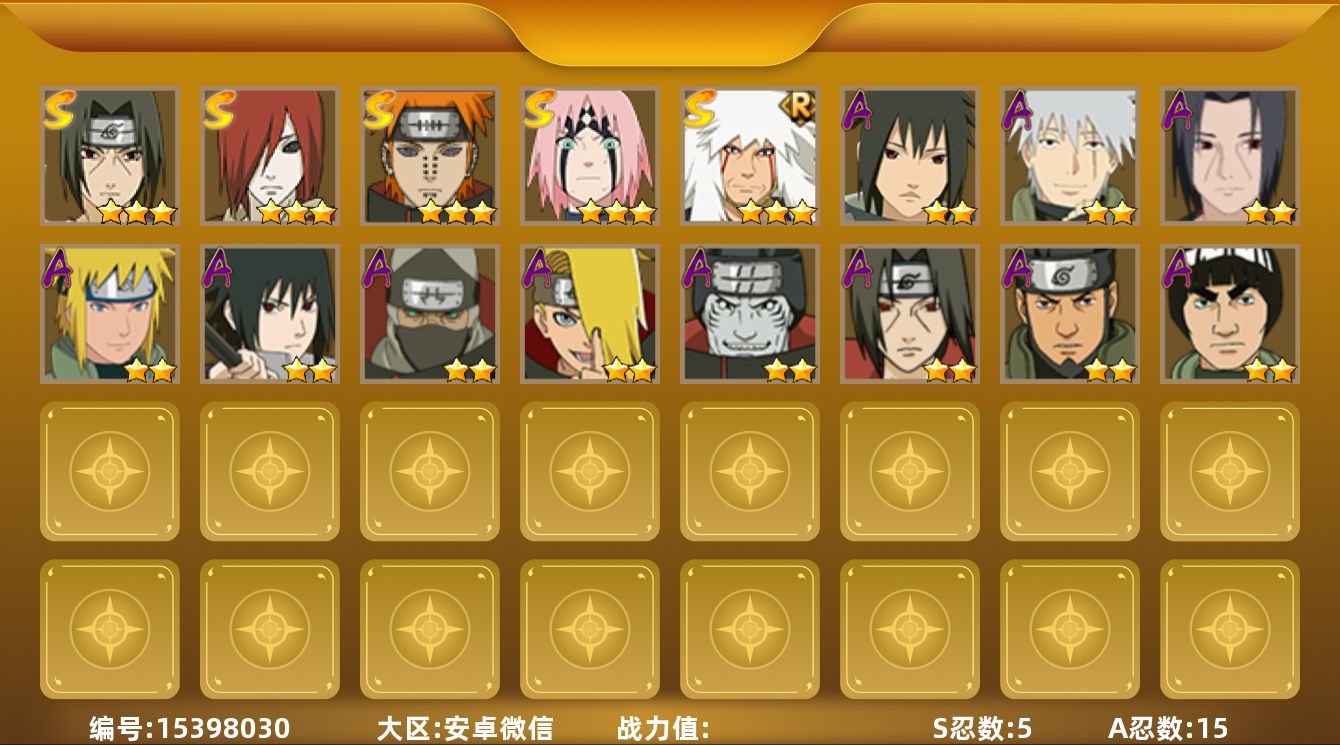The image size is (1340, 745).
Task: Select the white-haired S-rank portrait with R badge
Action: click(749, 156)
